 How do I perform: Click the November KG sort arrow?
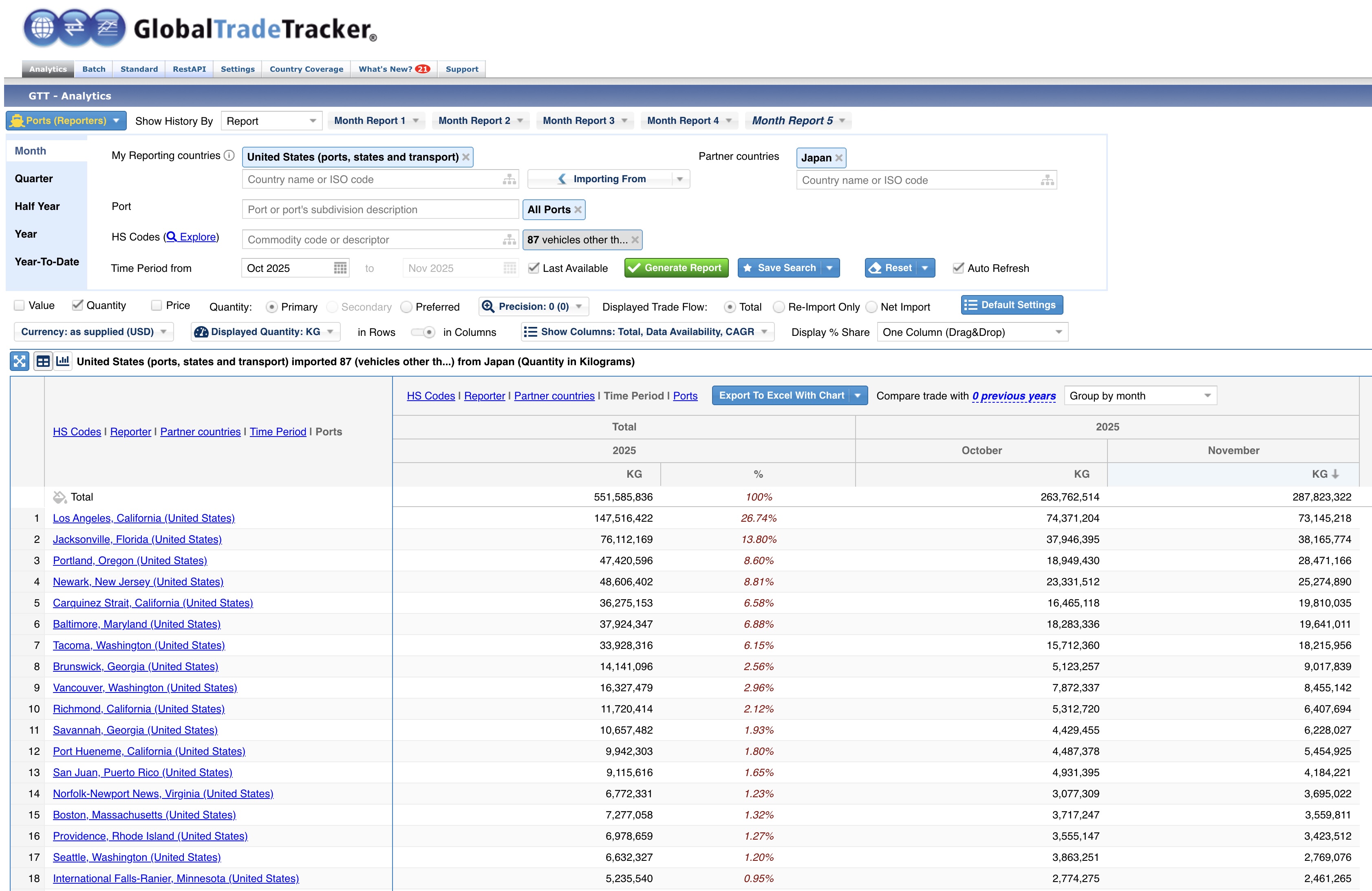coord(1335,474)
